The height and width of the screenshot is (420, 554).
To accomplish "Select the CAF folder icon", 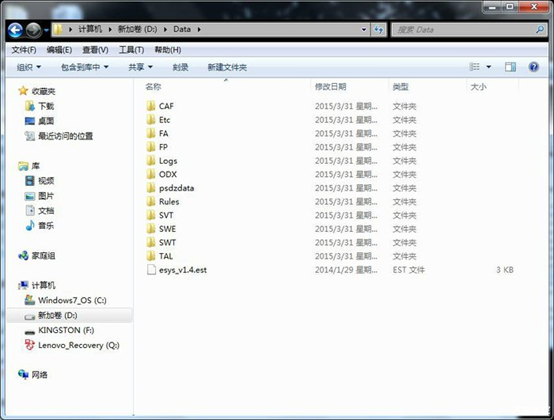I will [x=151, y=106].
